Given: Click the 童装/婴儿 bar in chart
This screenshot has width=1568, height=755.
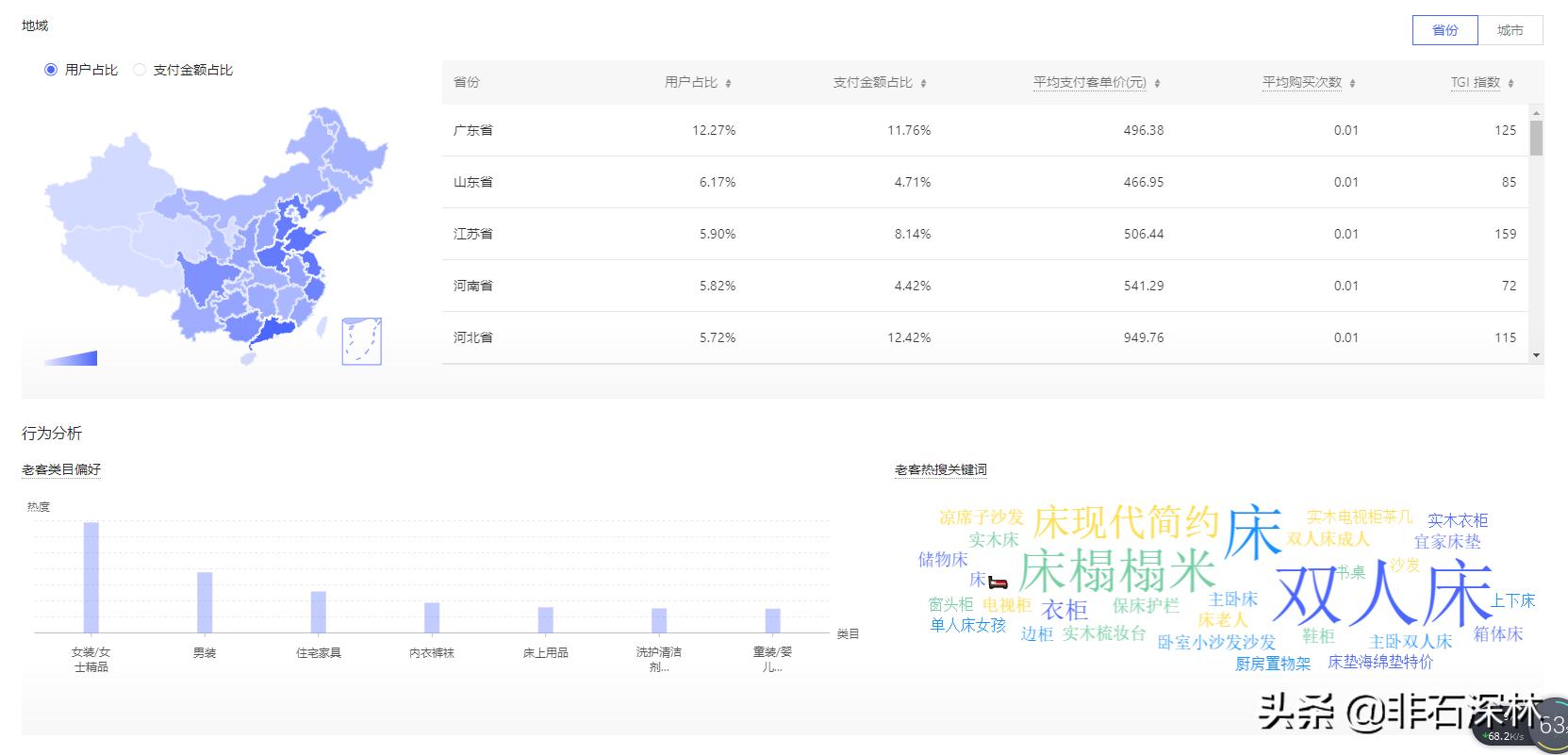Looking at the screenshot, I should pyautogui.click(x=773, y=620).
